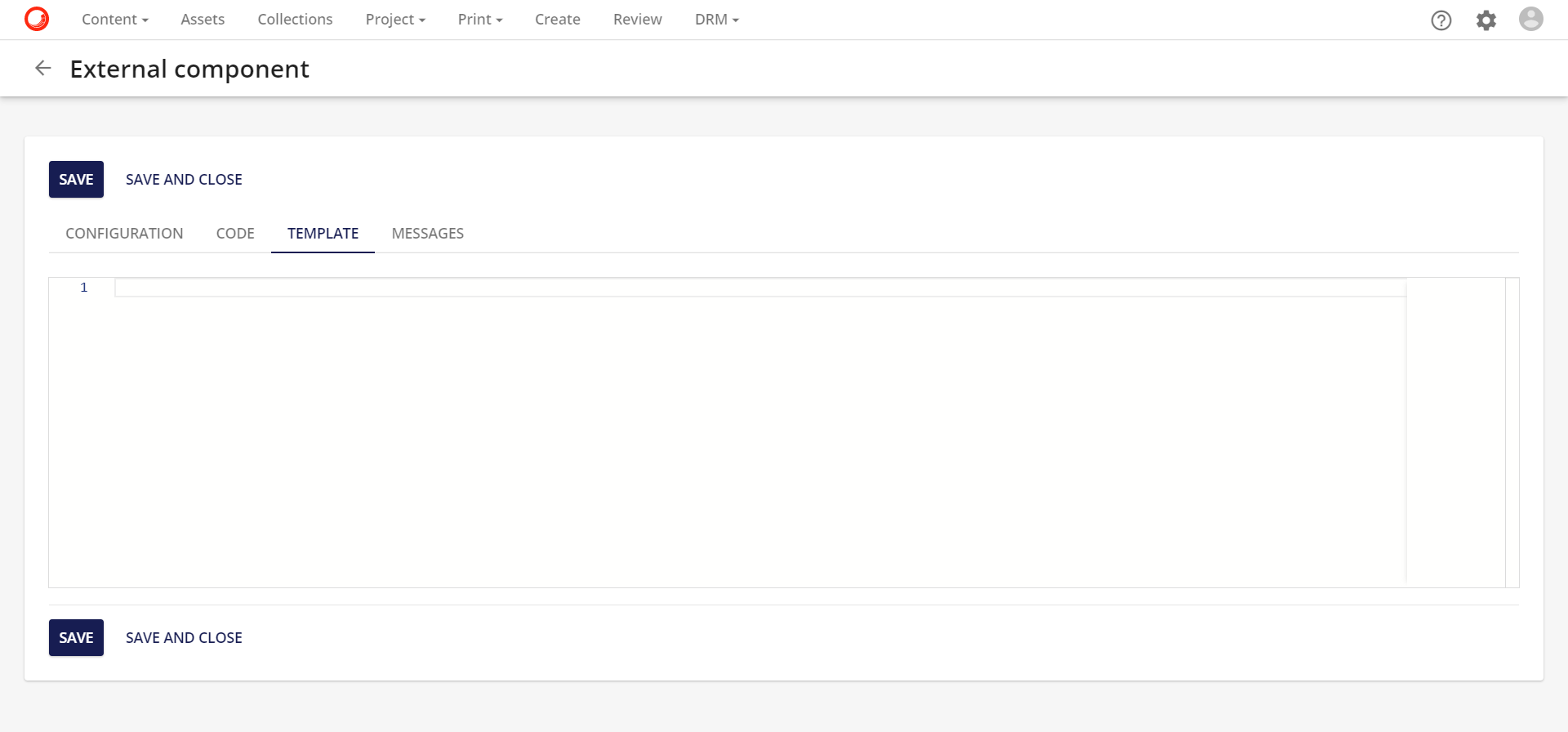Click the top Save and Close button
Viewport: 1568px width, 732px height.
pyautogui.click(x=184, y=180)
